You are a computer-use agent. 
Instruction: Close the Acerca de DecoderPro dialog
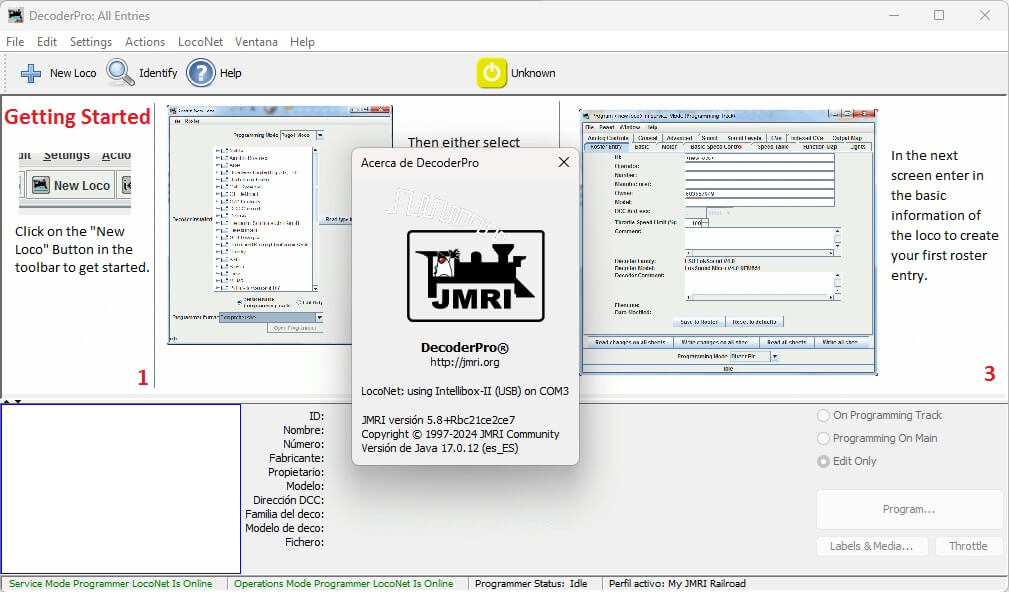(564, 162)
